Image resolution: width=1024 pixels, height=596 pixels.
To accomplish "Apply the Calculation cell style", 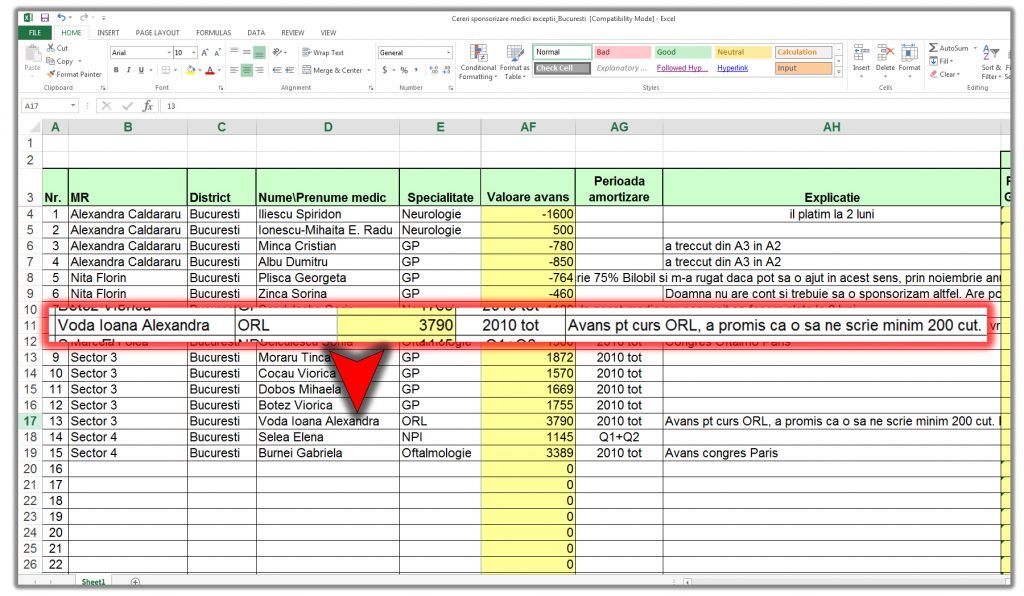I will coord(803,52).
